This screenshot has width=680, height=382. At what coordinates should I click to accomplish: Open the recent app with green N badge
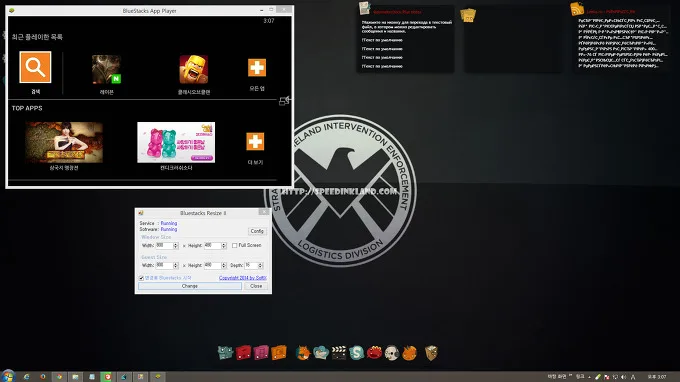click(x=106, y=69)
